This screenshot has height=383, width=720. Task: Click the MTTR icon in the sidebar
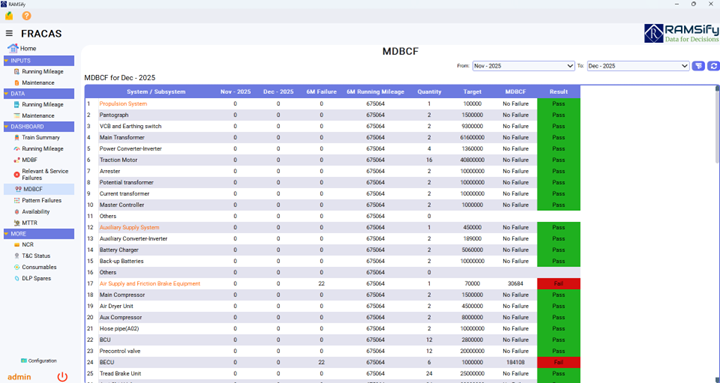pyautogui.click(x=17, y=223)
